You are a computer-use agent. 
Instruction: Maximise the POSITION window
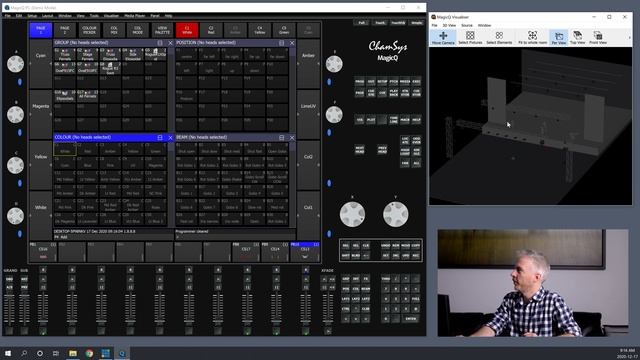[x=281, y=43]
